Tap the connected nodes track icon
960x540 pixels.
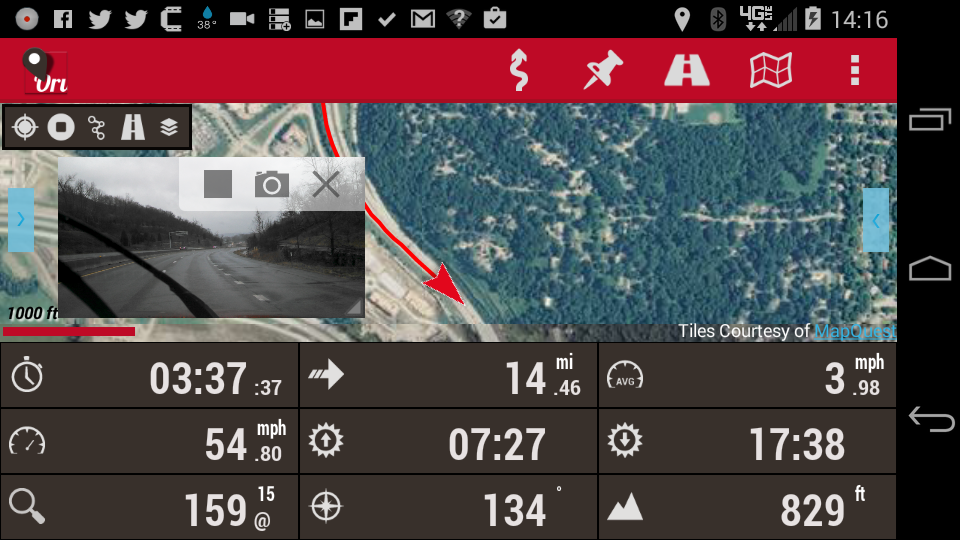(x=97, y=127)
